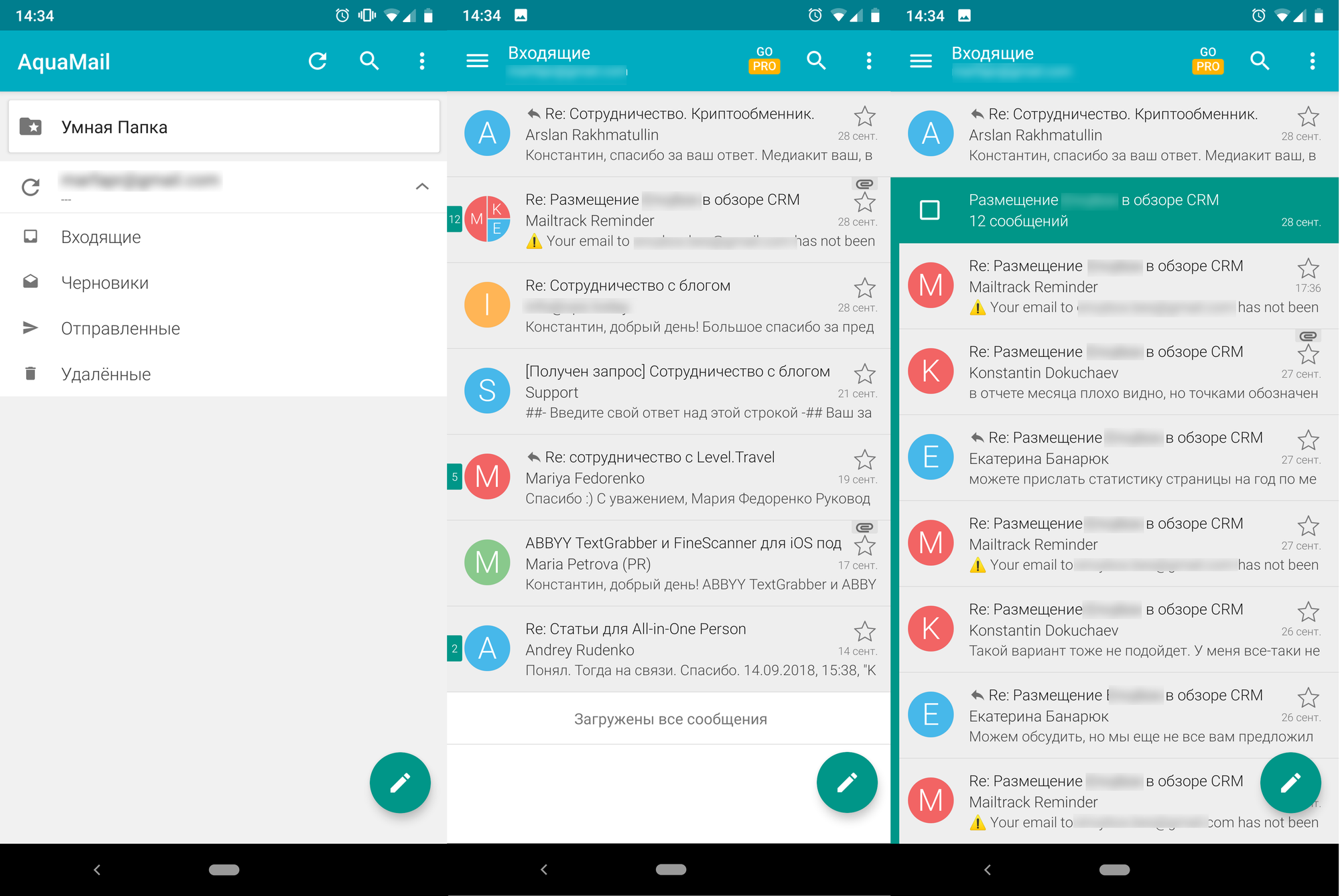Open the 12-message thread count badge
Image resolution: width=1340 pixels, height=896 pixels.
point(455,219)
